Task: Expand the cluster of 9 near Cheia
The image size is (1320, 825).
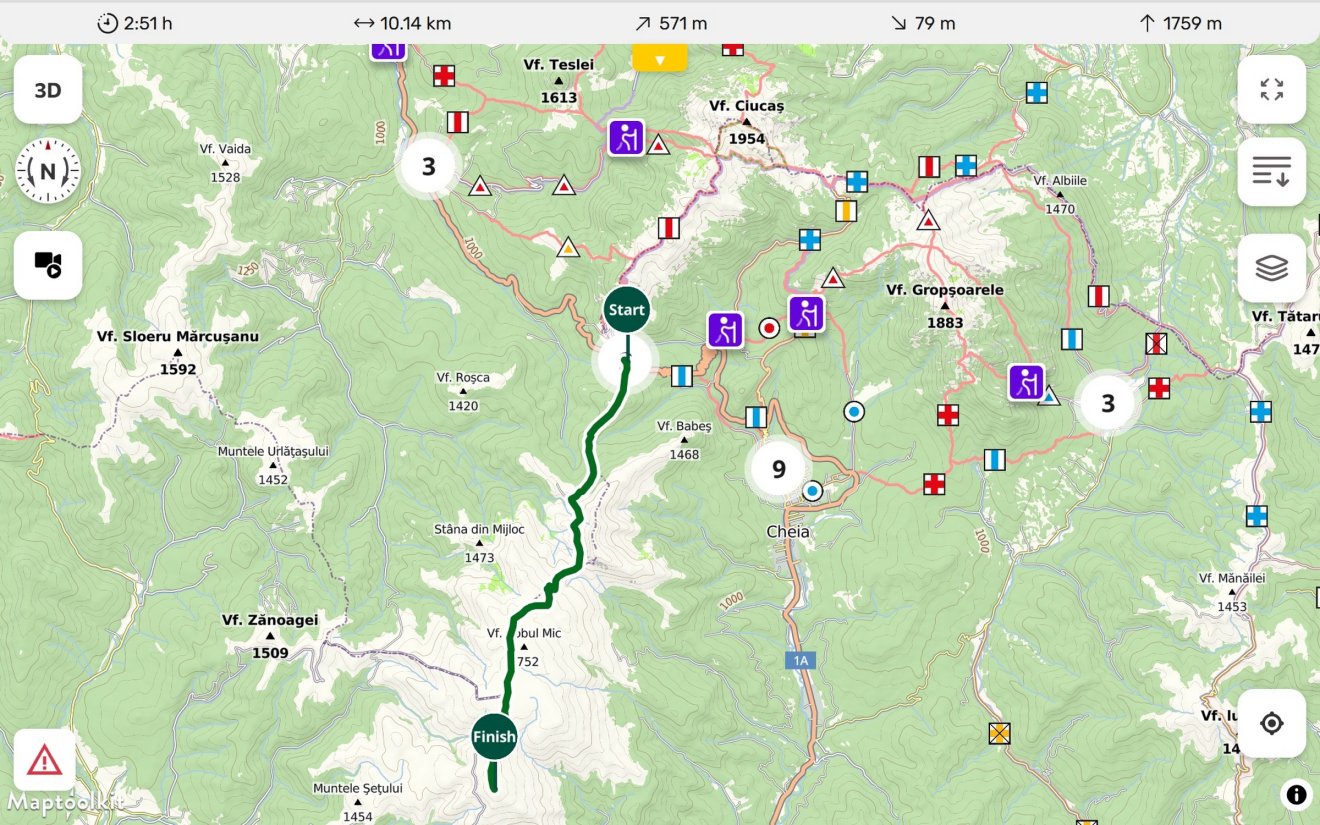Action: pos(779,469)
